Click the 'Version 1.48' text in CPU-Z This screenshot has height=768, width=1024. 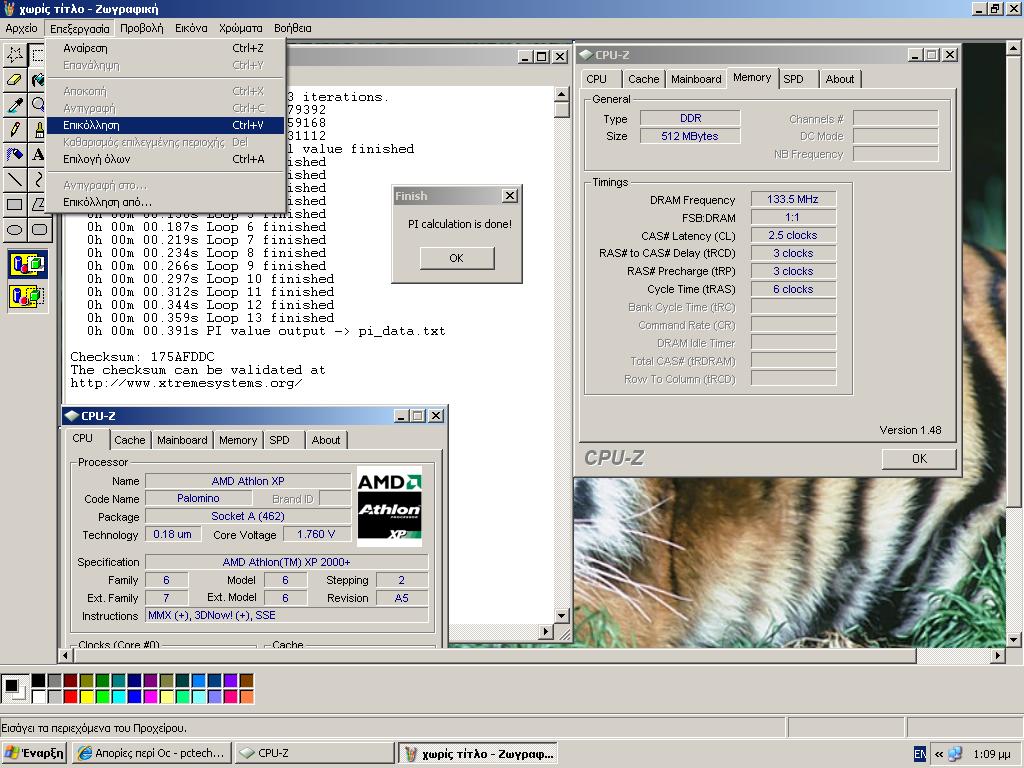click(910, 430)
